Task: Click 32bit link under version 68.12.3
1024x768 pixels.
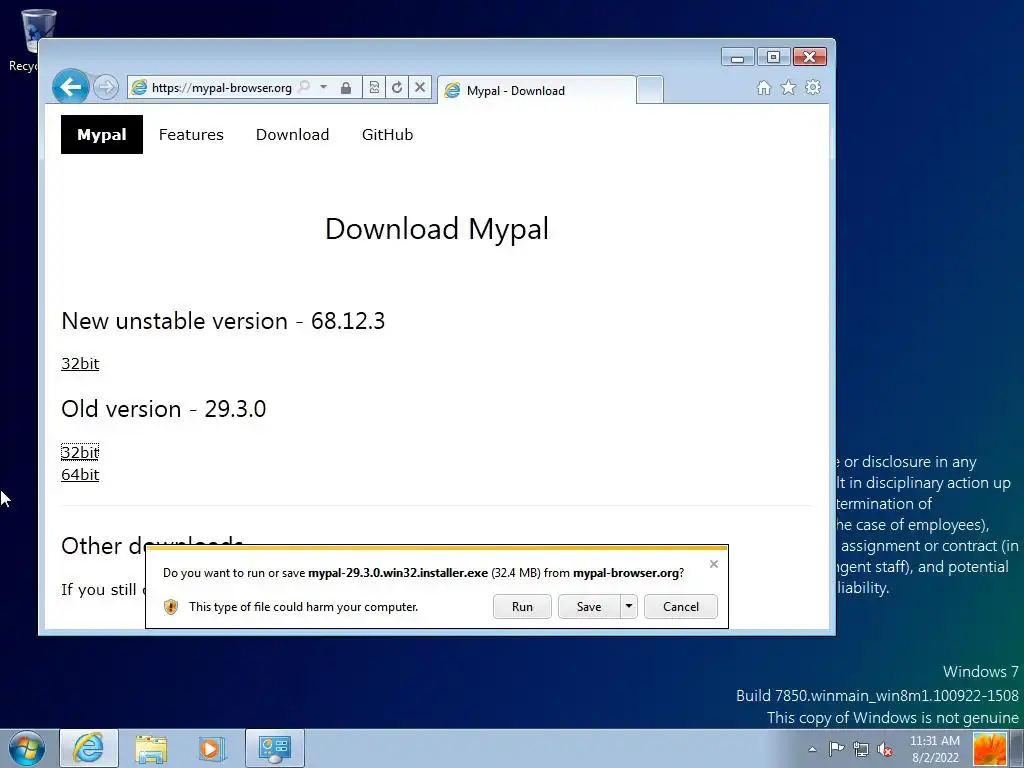Action: 80,364
